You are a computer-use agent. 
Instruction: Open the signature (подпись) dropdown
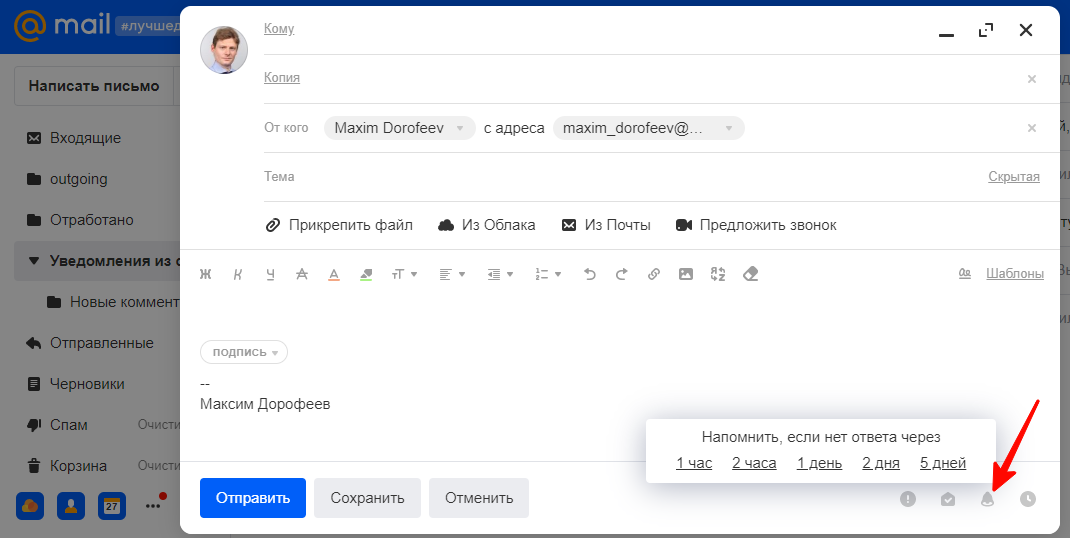pyautogui.click(x=244, y=352)
